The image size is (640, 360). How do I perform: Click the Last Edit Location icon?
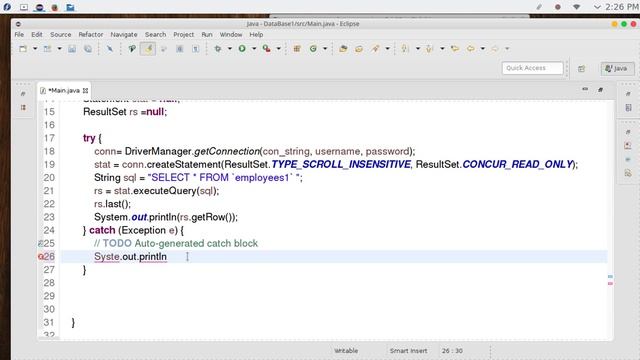tap(455, 49)
